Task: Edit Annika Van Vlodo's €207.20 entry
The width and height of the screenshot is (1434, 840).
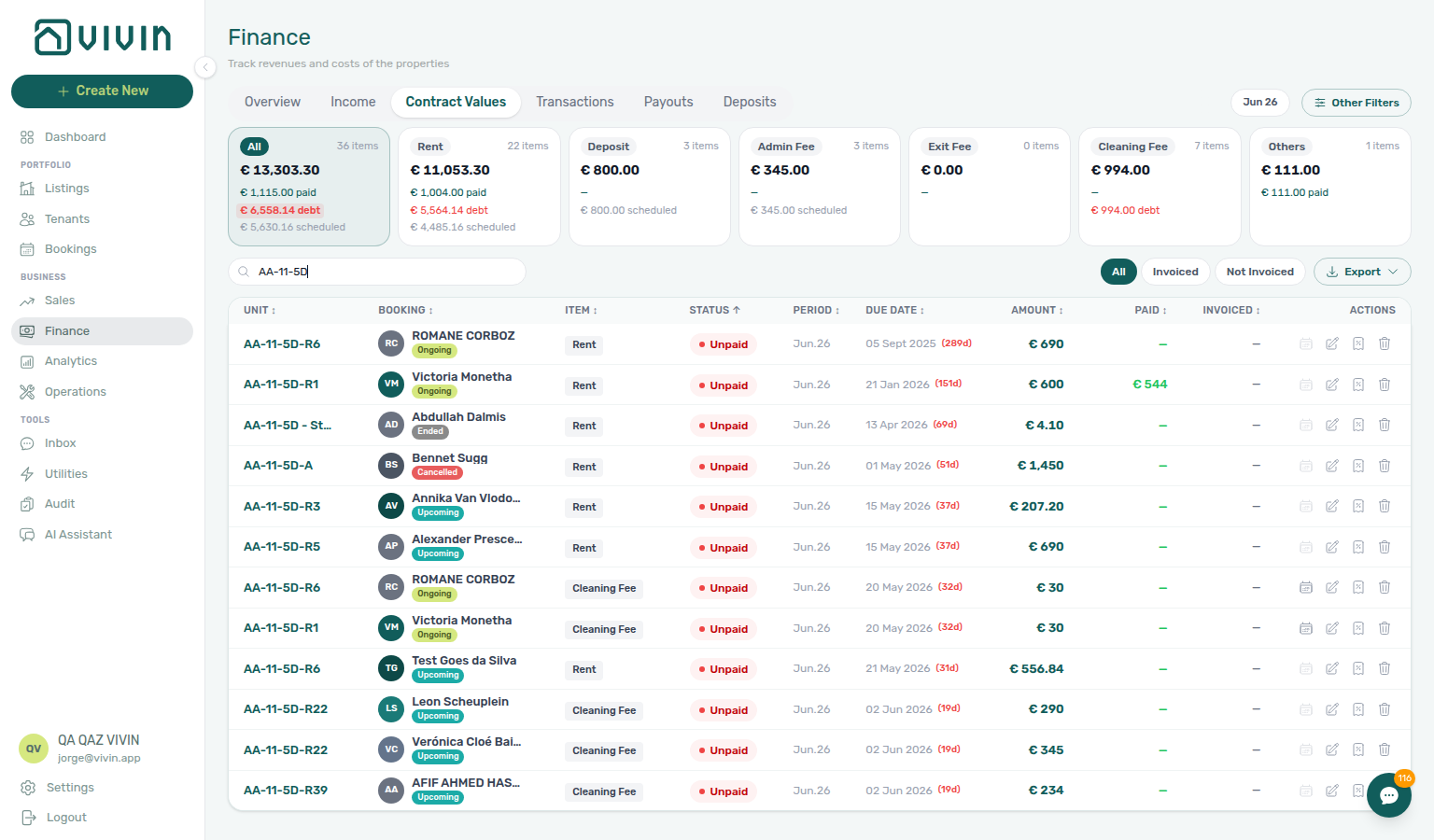Action: tap(1332, 507)
